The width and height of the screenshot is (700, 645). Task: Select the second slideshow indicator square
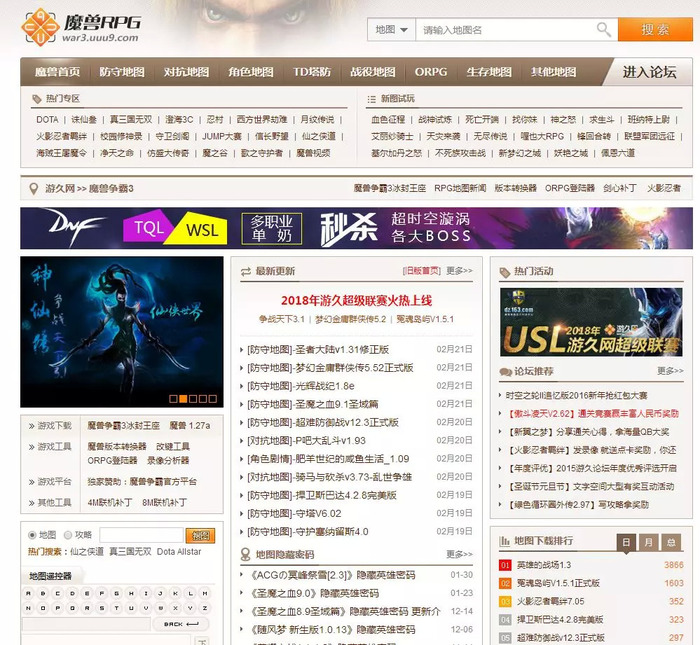pyautogui.click(x=183, y=399)
